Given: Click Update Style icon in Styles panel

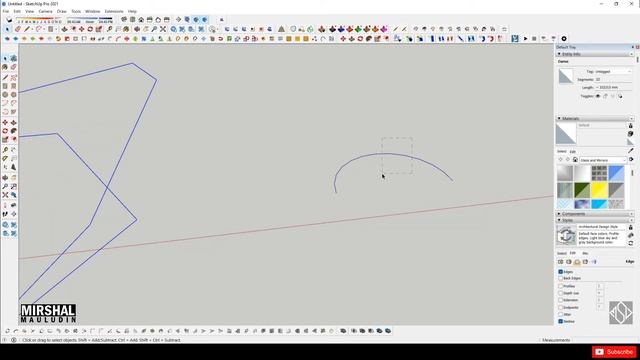Looking at the screenshot, I should [631, 243].
